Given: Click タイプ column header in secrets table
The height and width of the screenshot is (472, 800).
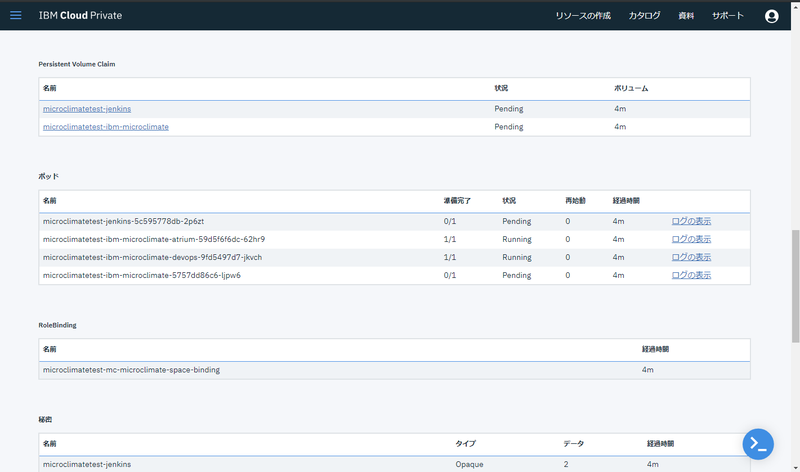Looking at the screenshot, I should (465, 443).
